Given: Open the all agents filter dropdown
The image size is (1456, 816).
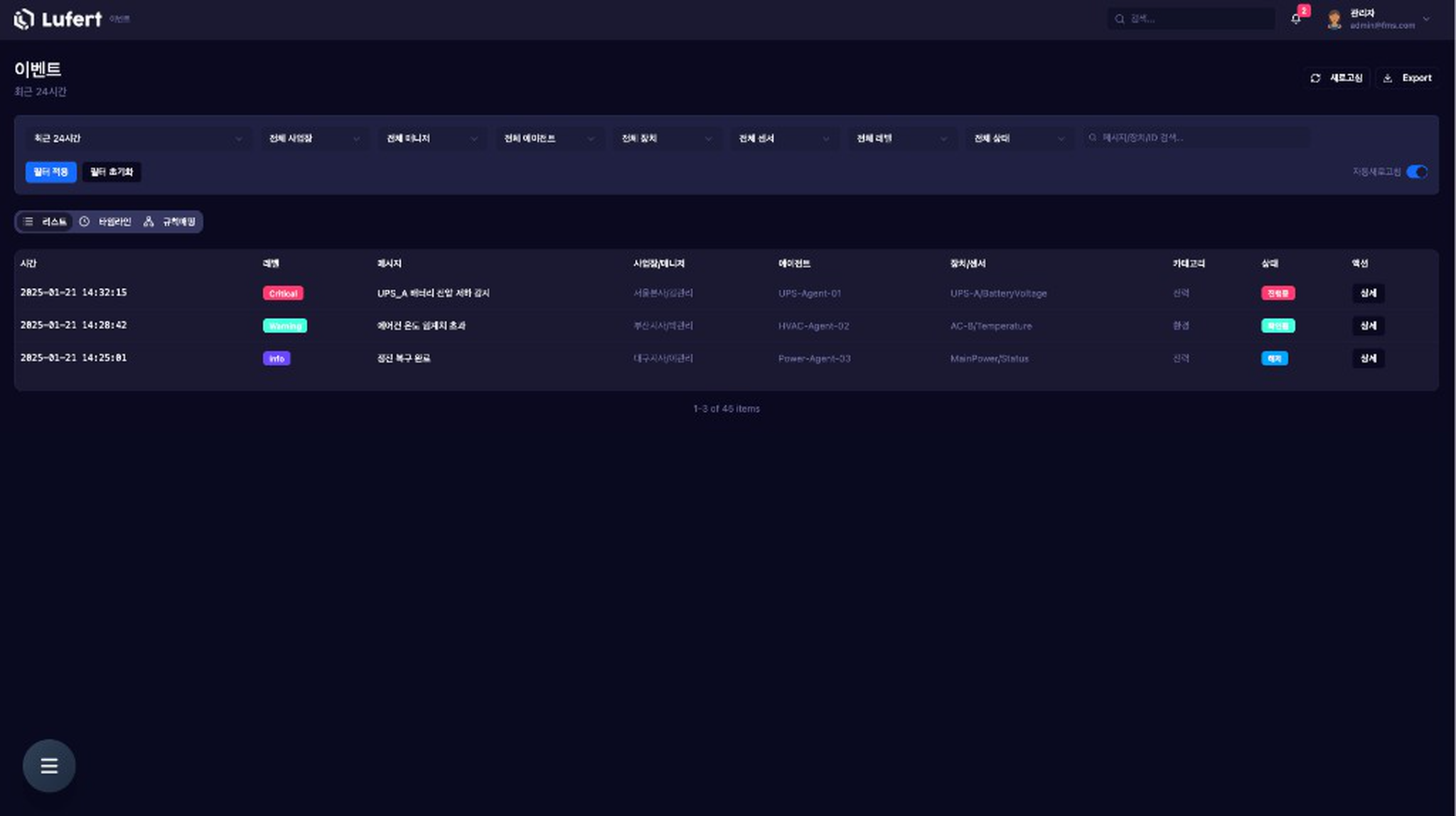Looking at the screenshot, I should (550, 139).
